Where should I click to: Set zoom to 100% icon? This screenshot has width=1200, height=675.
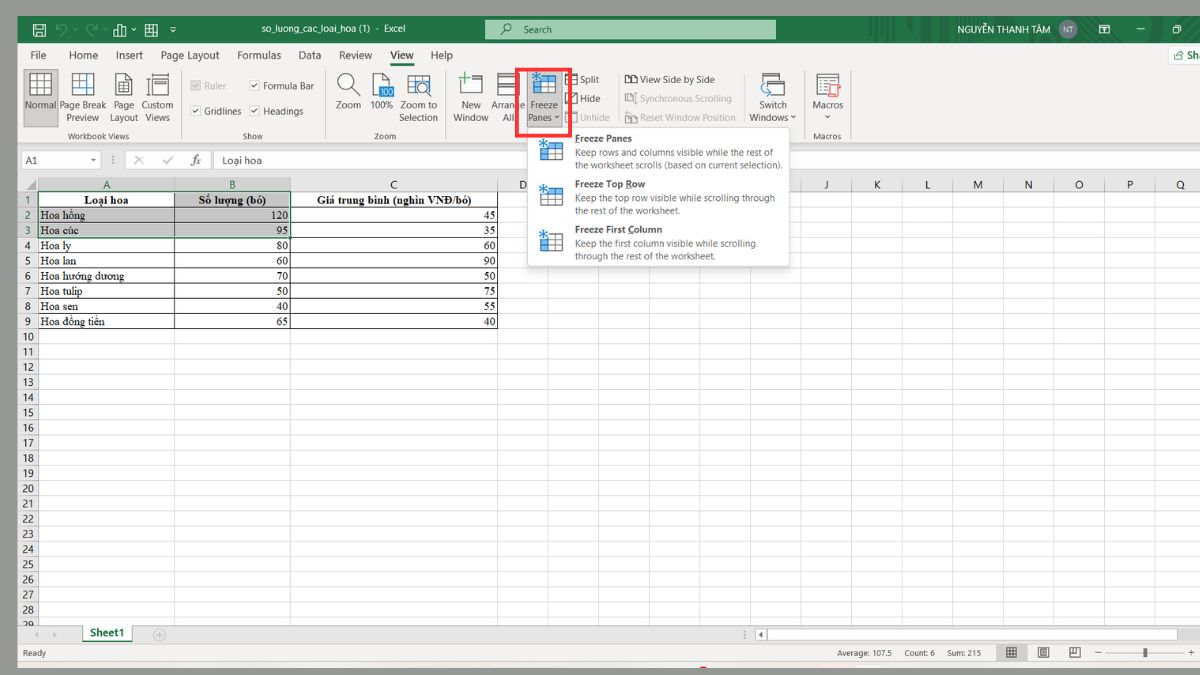coord(382,85)
